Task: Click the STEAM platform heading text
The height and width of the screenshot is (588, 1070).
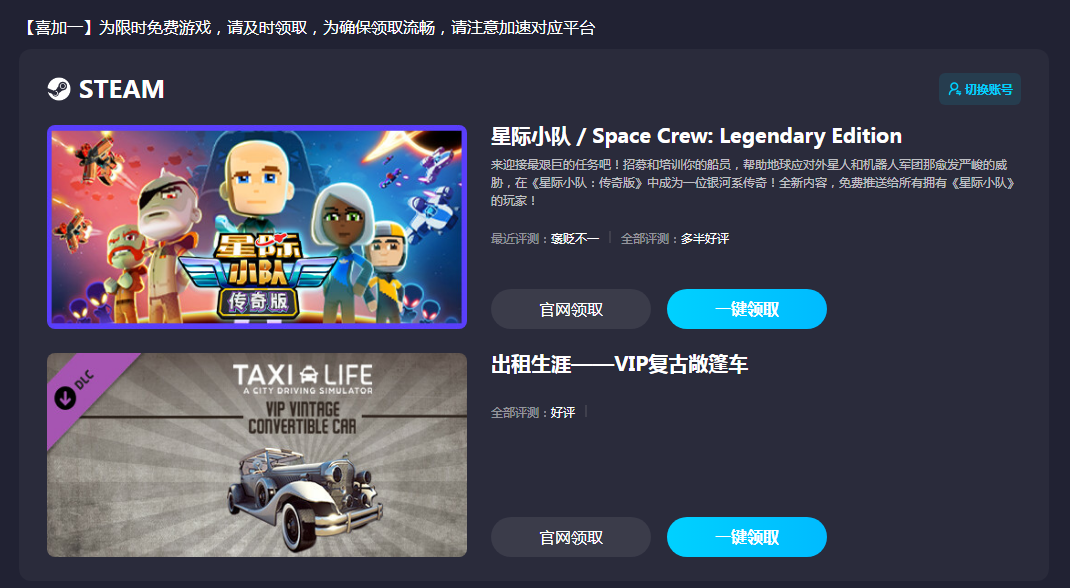Action: (x=121, y=89)
